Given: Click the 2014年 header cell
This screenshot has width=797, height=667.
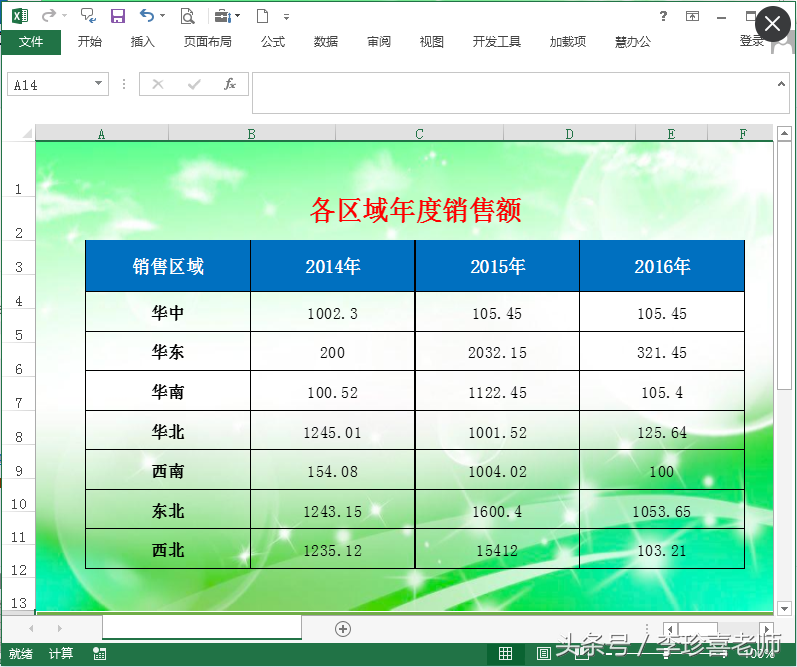Looking at the screenshot, I should [x=333, y=266].
